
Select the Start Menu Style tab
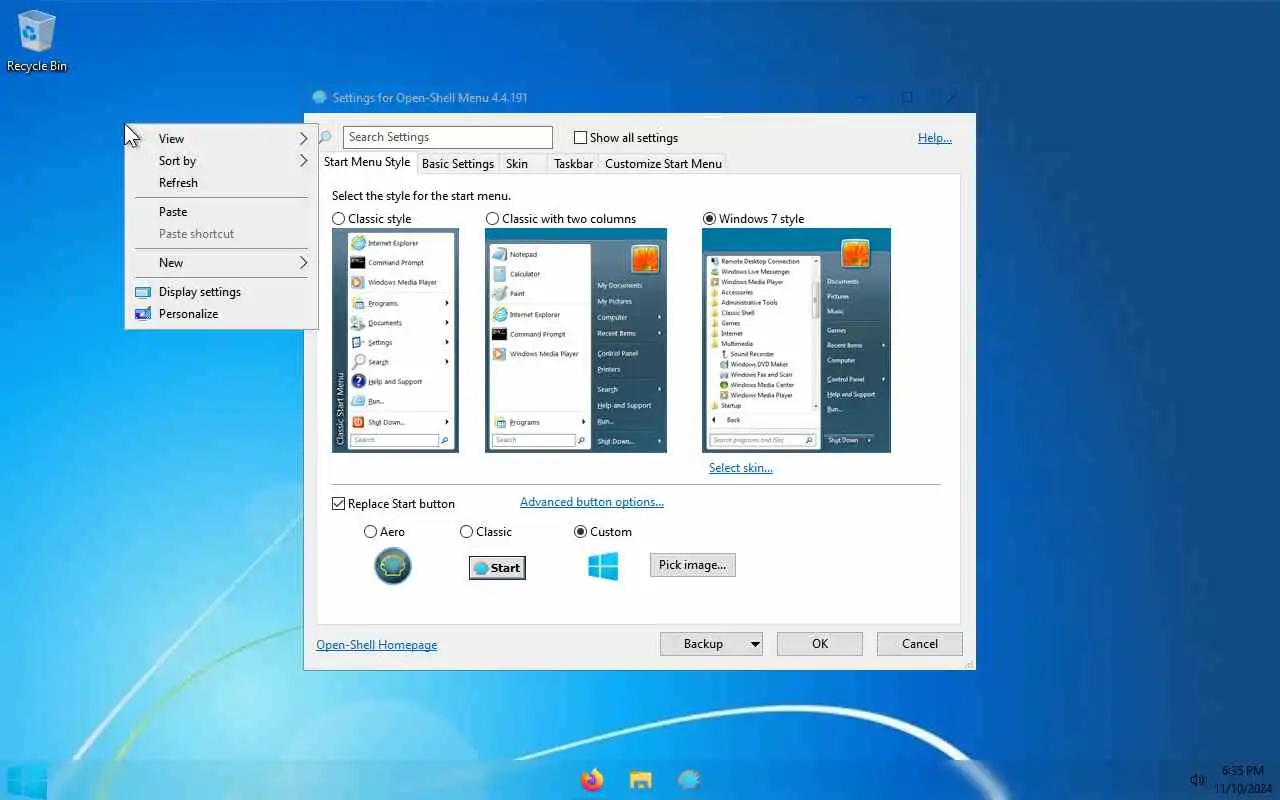367,162
